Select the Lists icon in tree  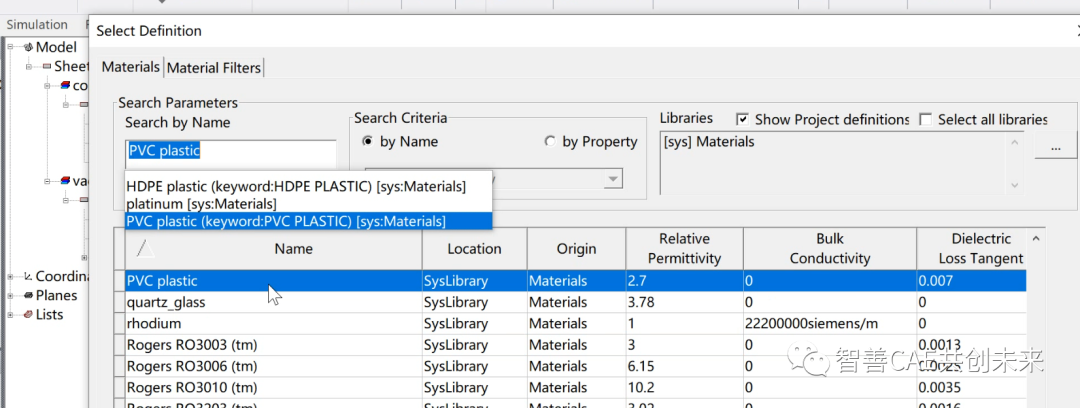coord(28,315)
